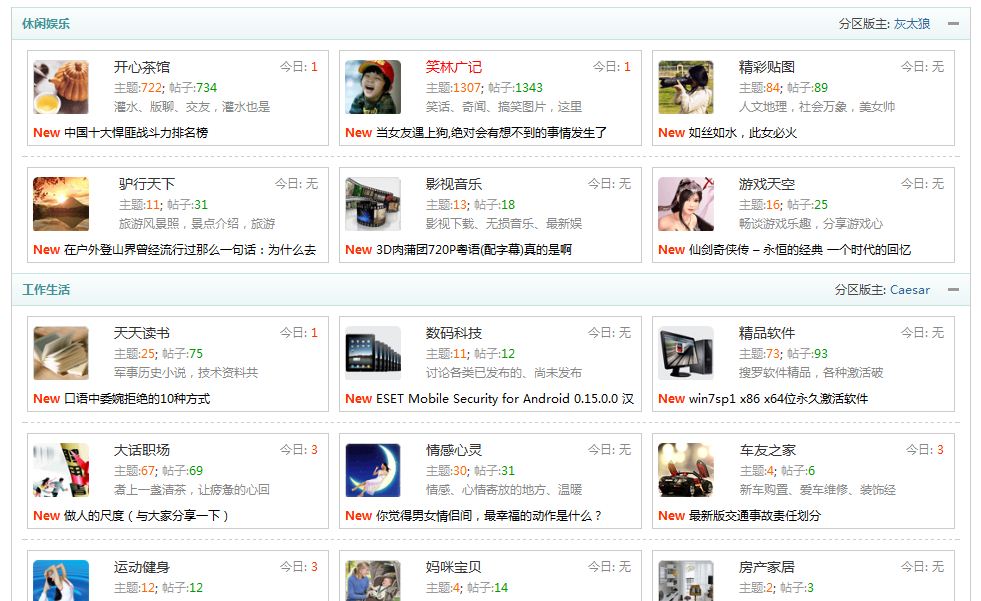Open the 车友之家 sports car icon
981x601 pixels.
(686, 470)
